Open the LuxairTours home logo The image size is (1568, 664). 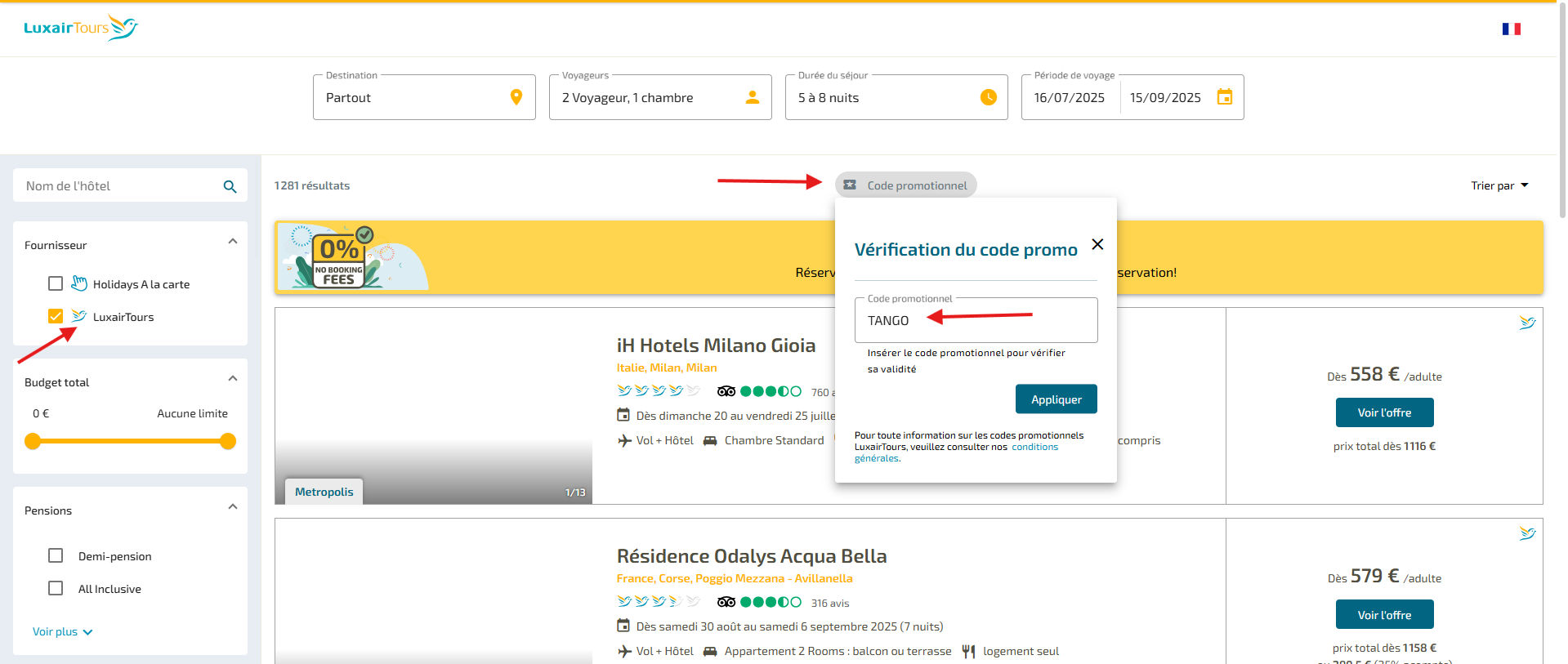click(81, 28)
